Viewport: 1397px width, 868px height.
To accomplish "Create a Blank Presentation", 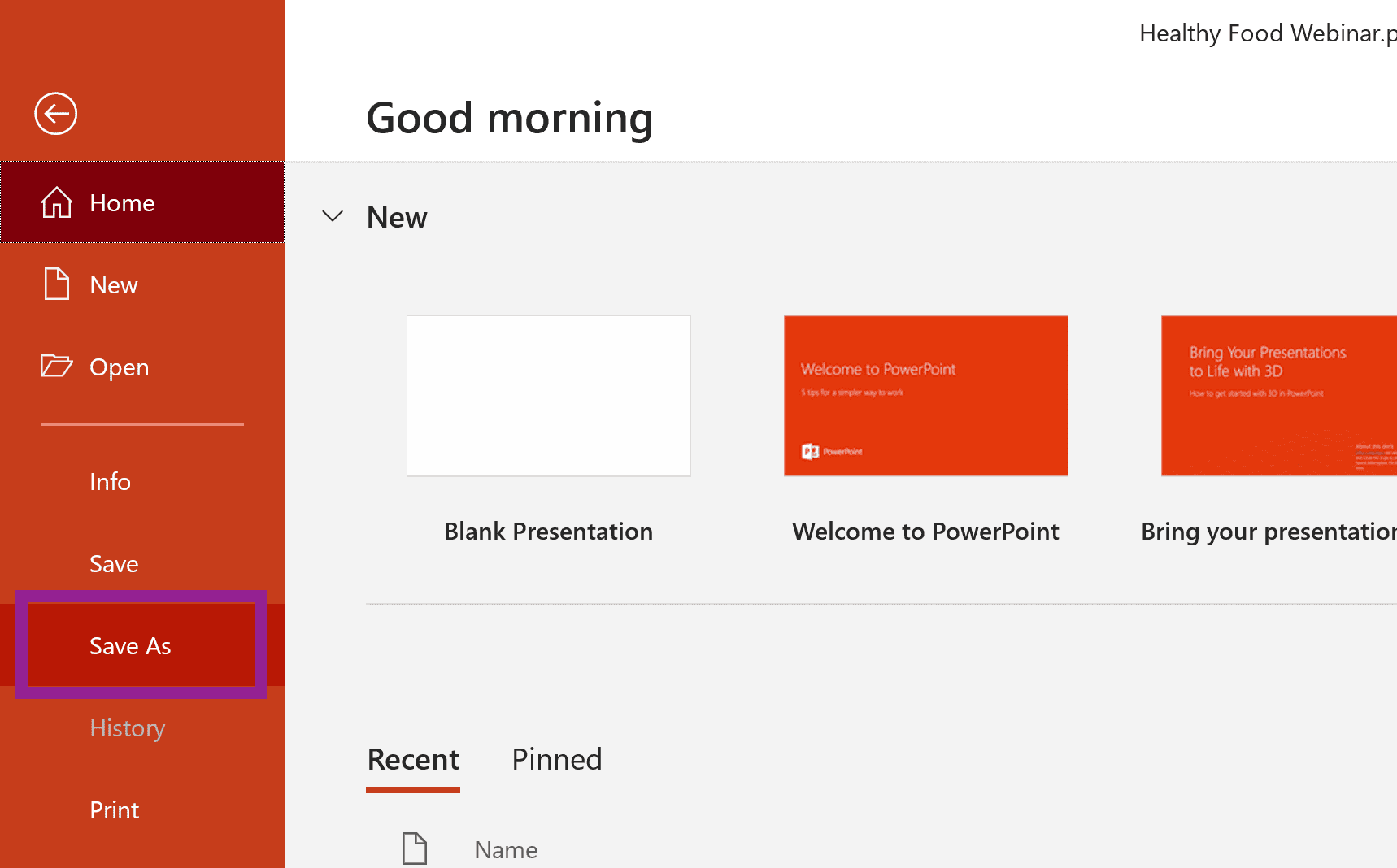I will (x=548, y=396).
